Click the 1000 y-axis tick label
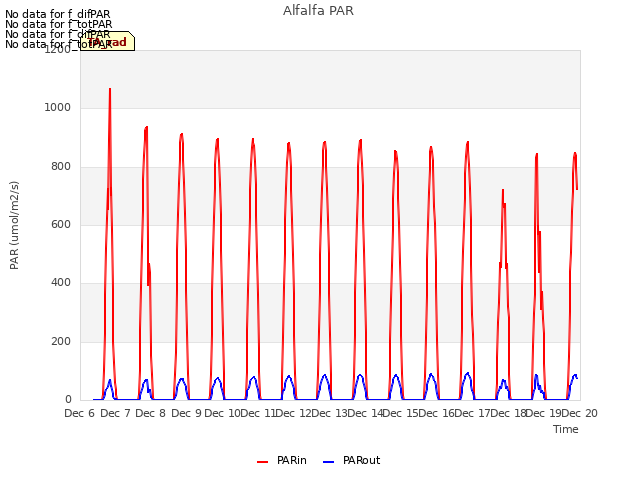Screen dimensions: 640x480 tap(58, 107)
